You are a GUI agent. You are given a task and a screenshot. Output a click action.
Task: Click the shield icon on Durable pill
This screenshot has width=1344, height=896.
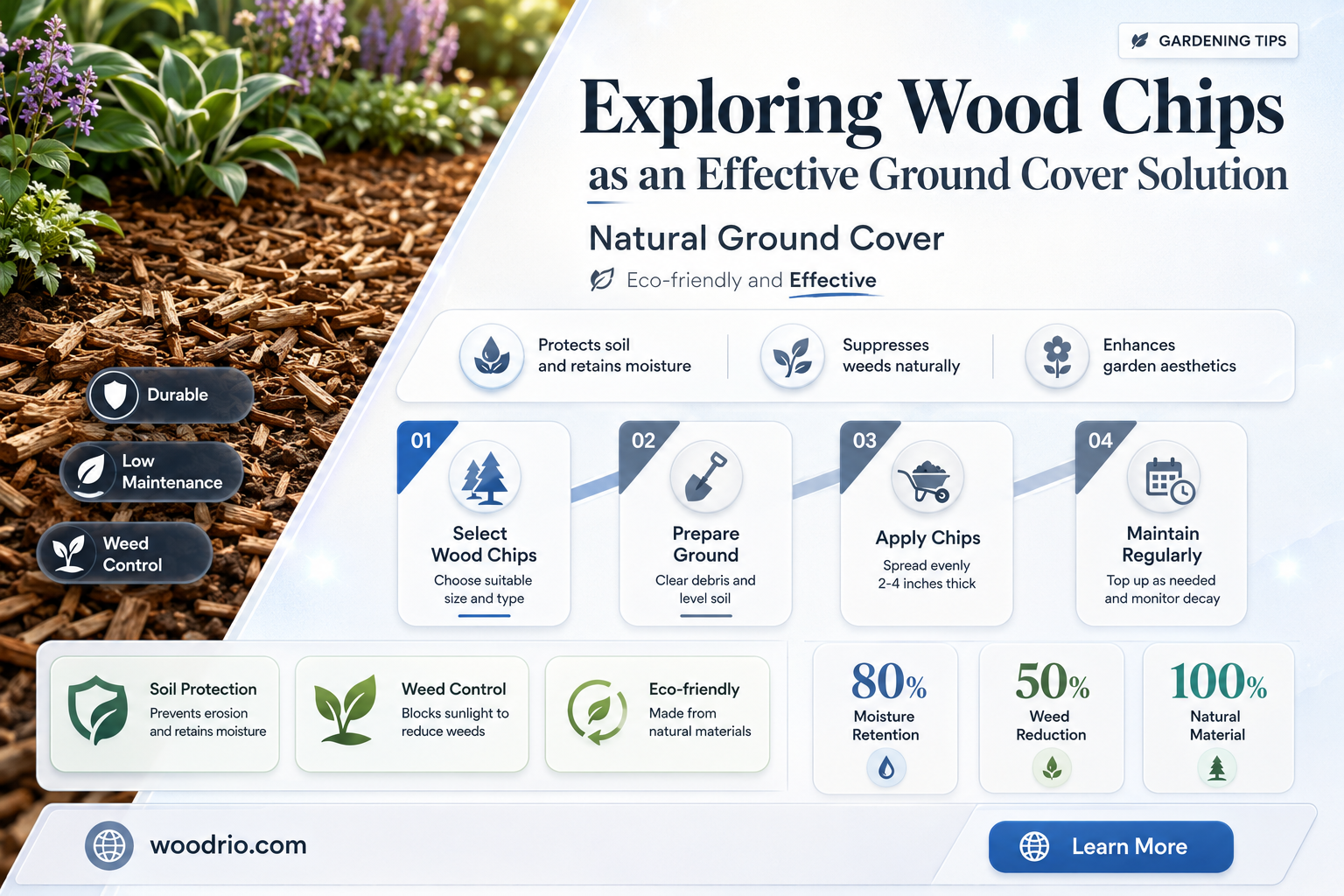click(x=115, y=395)
